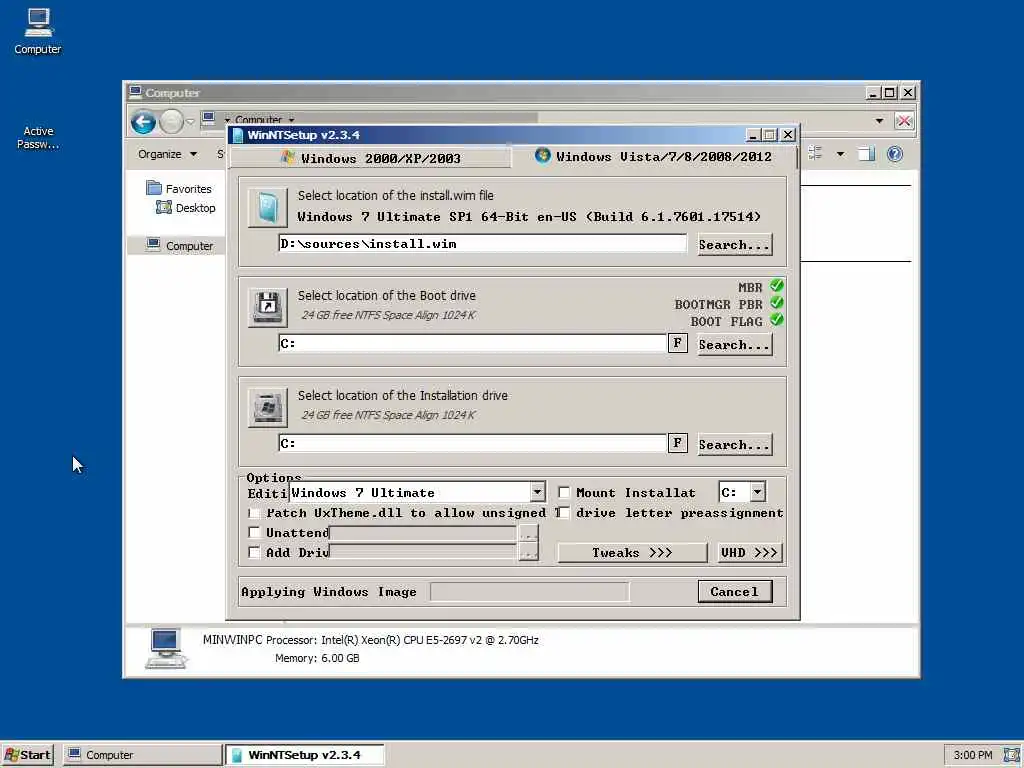Enable the Add Drivers checkbox
The image size is (1024, 768).
255,552
